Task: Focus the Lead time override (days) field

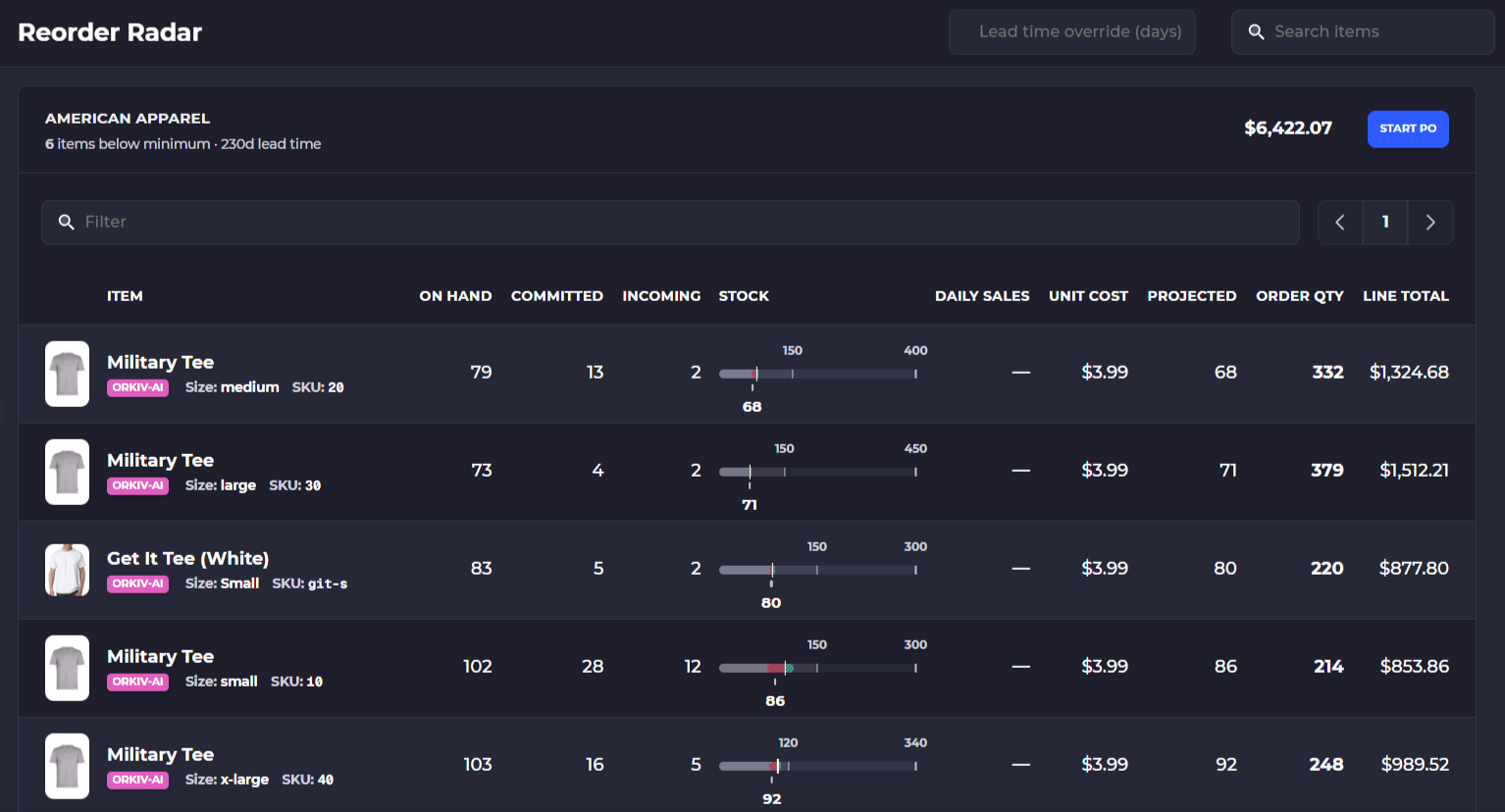Action: click(x=1072, y=32)
